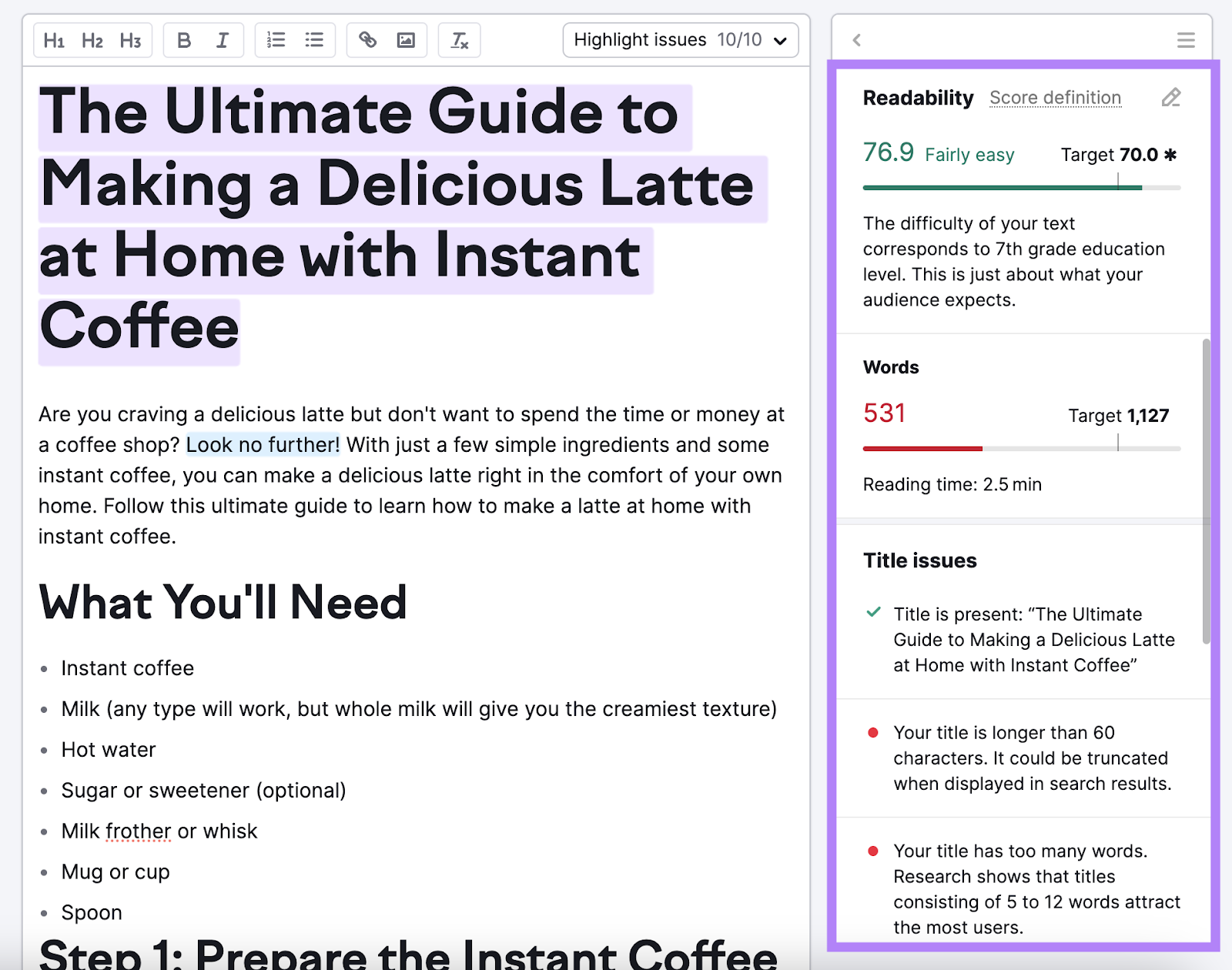Expand the Title issues section
The image size is (1232, 970).
(919, 560)
